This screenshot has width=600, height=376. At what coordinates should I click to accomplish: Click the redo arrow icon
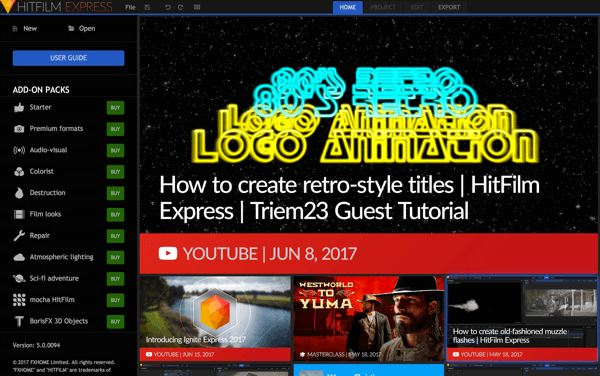pyautogui.click(x=180, y=7)
